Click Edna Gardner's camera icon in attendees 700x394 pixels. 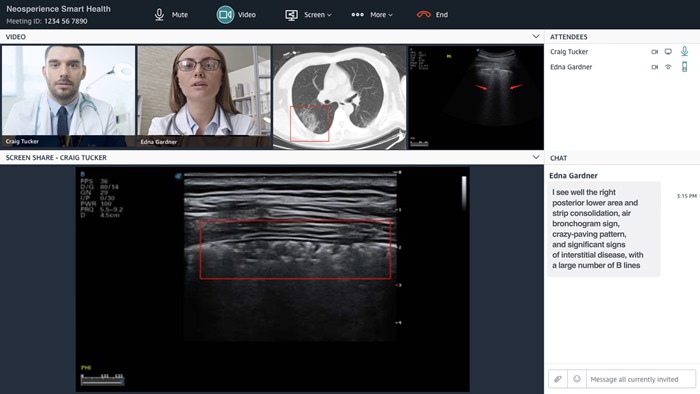(x=654, y=67)
